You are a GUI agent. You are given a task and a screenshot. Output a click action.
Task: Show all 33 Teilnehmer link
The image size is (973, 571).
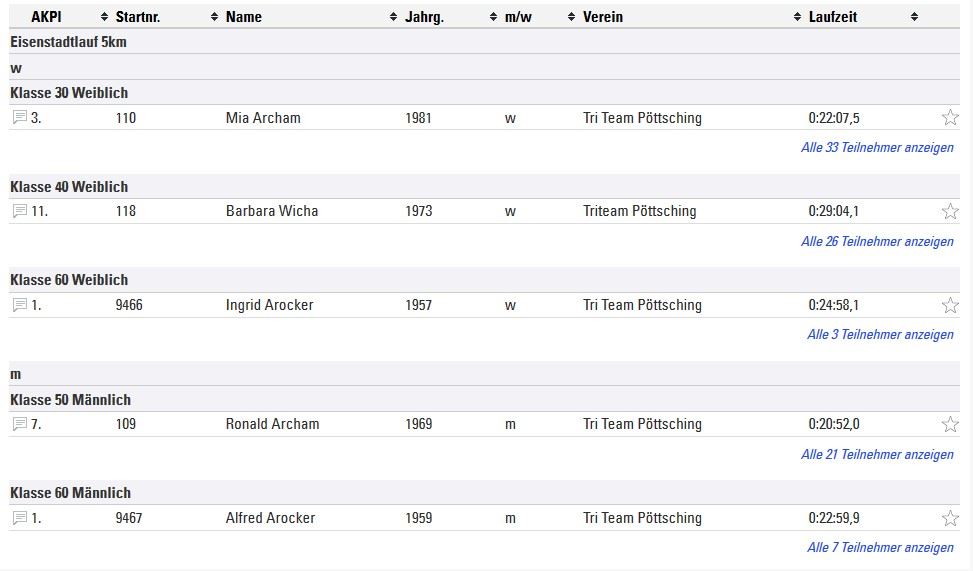(877, 148)
